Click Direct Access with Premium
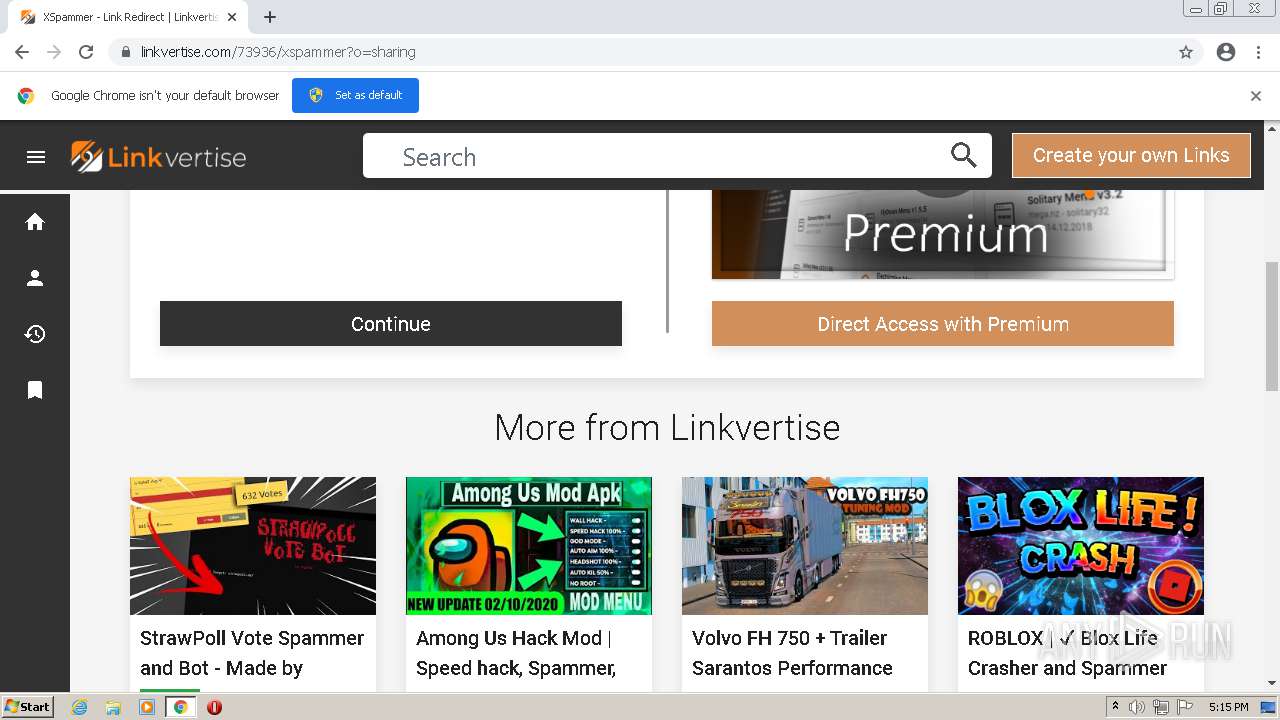Viewport: 1280px width, 720px height. (943, 324)
